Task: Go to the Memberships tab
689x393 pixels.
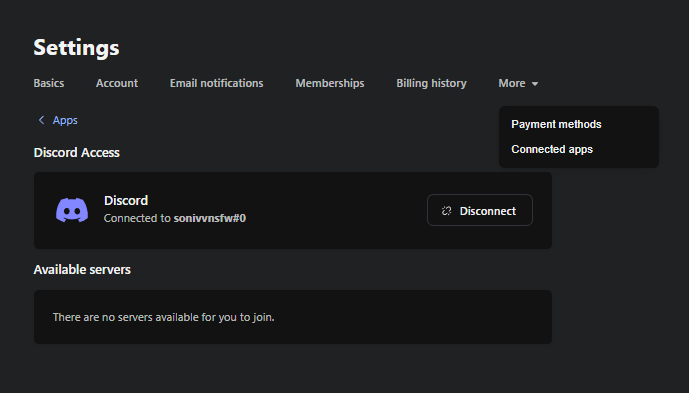Action: (330, 83)
